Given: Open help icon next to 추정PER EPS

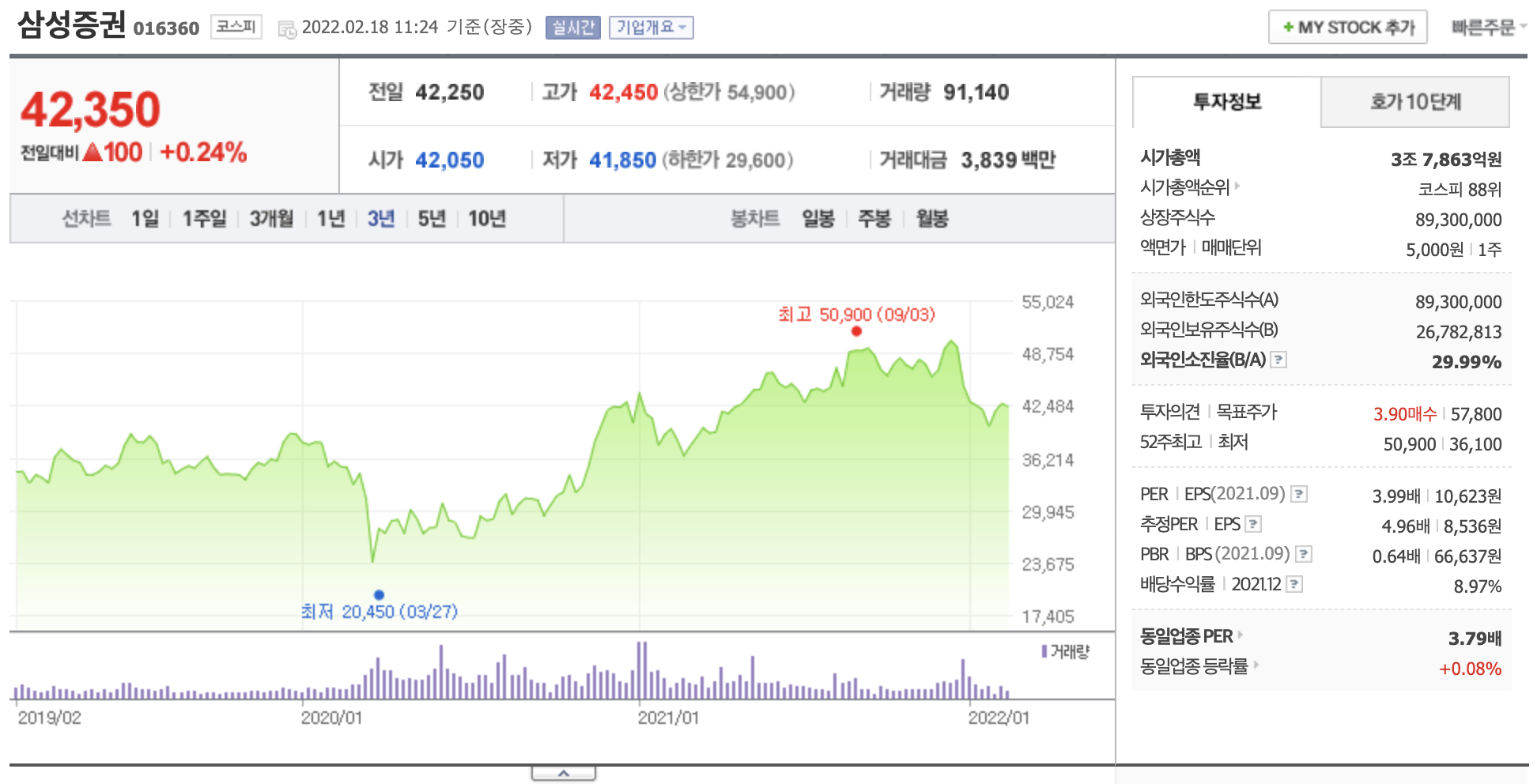Looking at the screenshot, I should click(1253, 524).
